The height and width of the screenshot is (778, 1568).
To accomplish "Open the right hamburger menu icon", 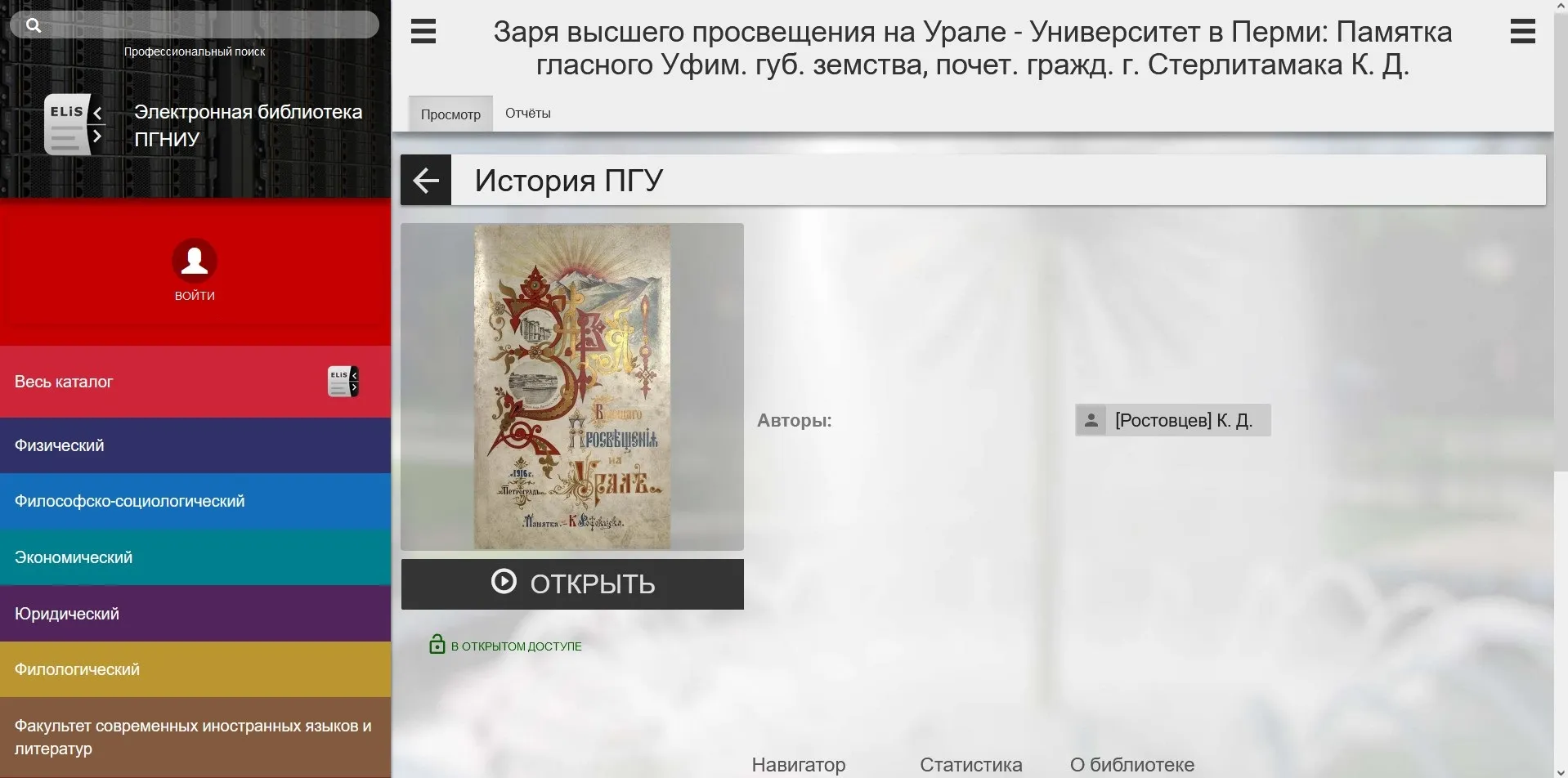I will pos(1522,32).
